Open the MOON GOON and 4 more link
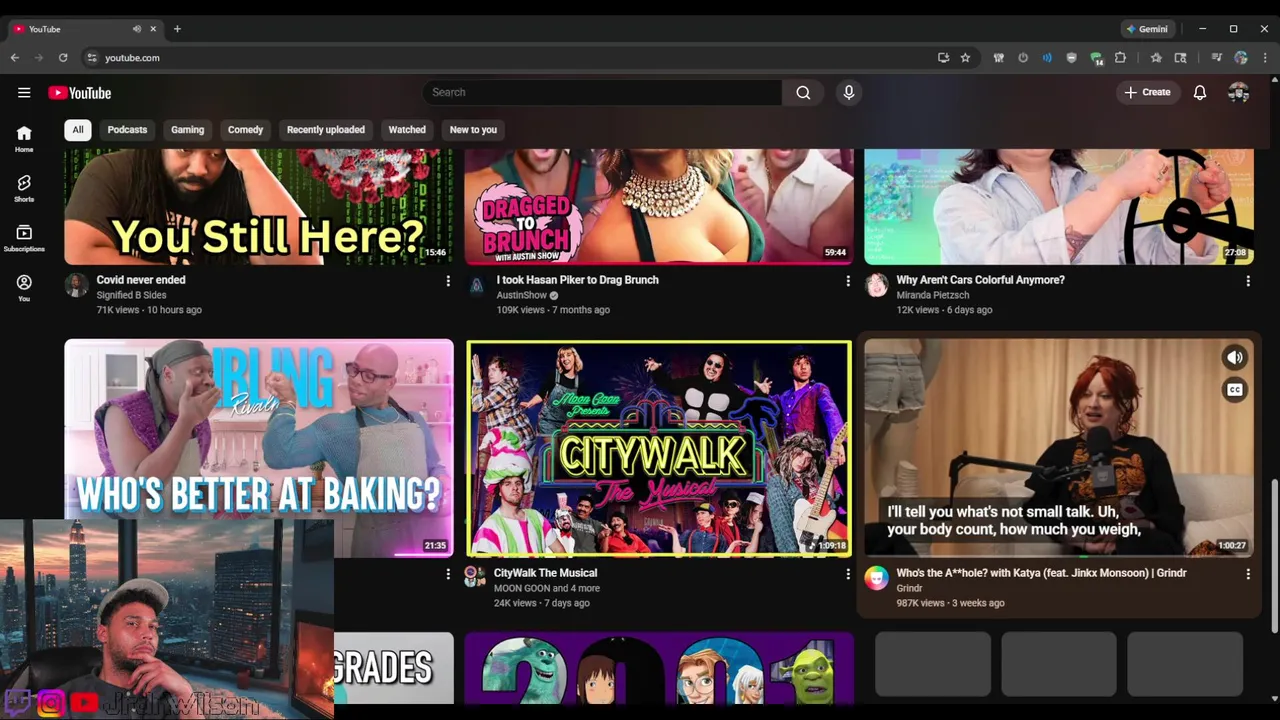 [547, 589]
